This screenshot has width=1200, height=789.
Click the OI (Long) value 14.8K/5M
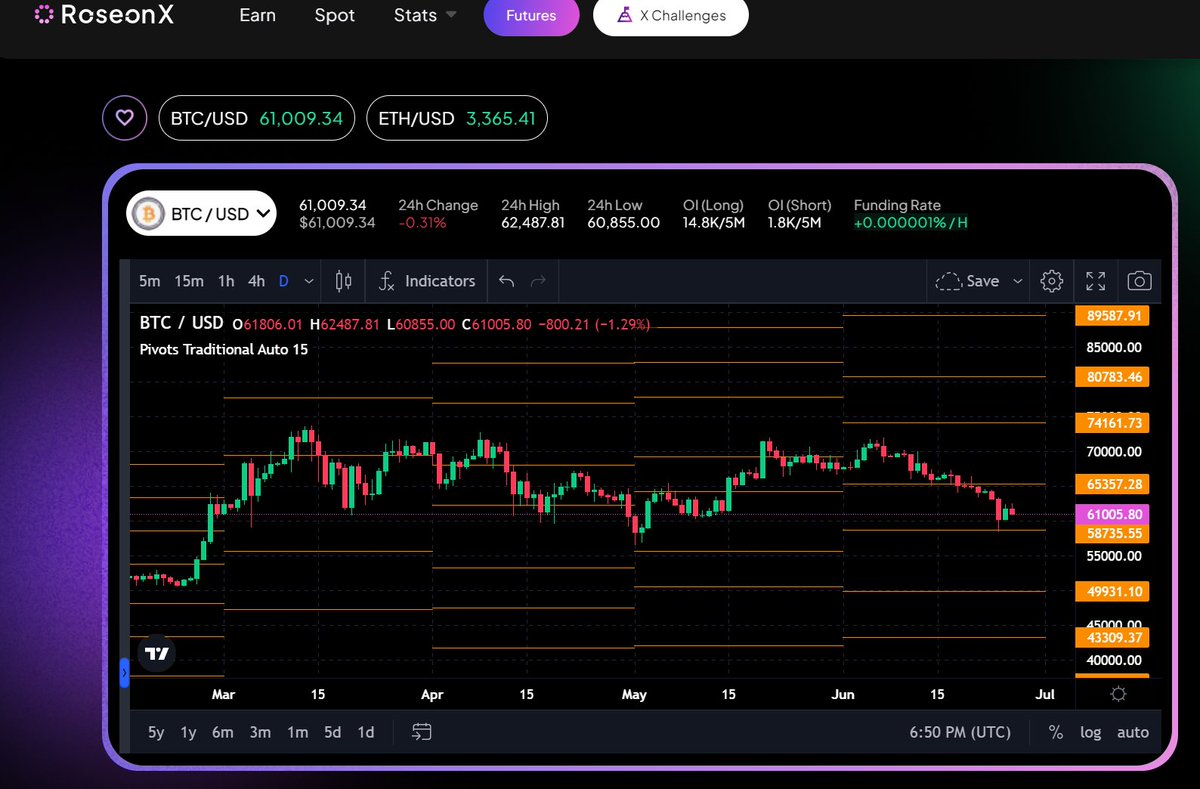pyautogui.click(x=714, y=223)
